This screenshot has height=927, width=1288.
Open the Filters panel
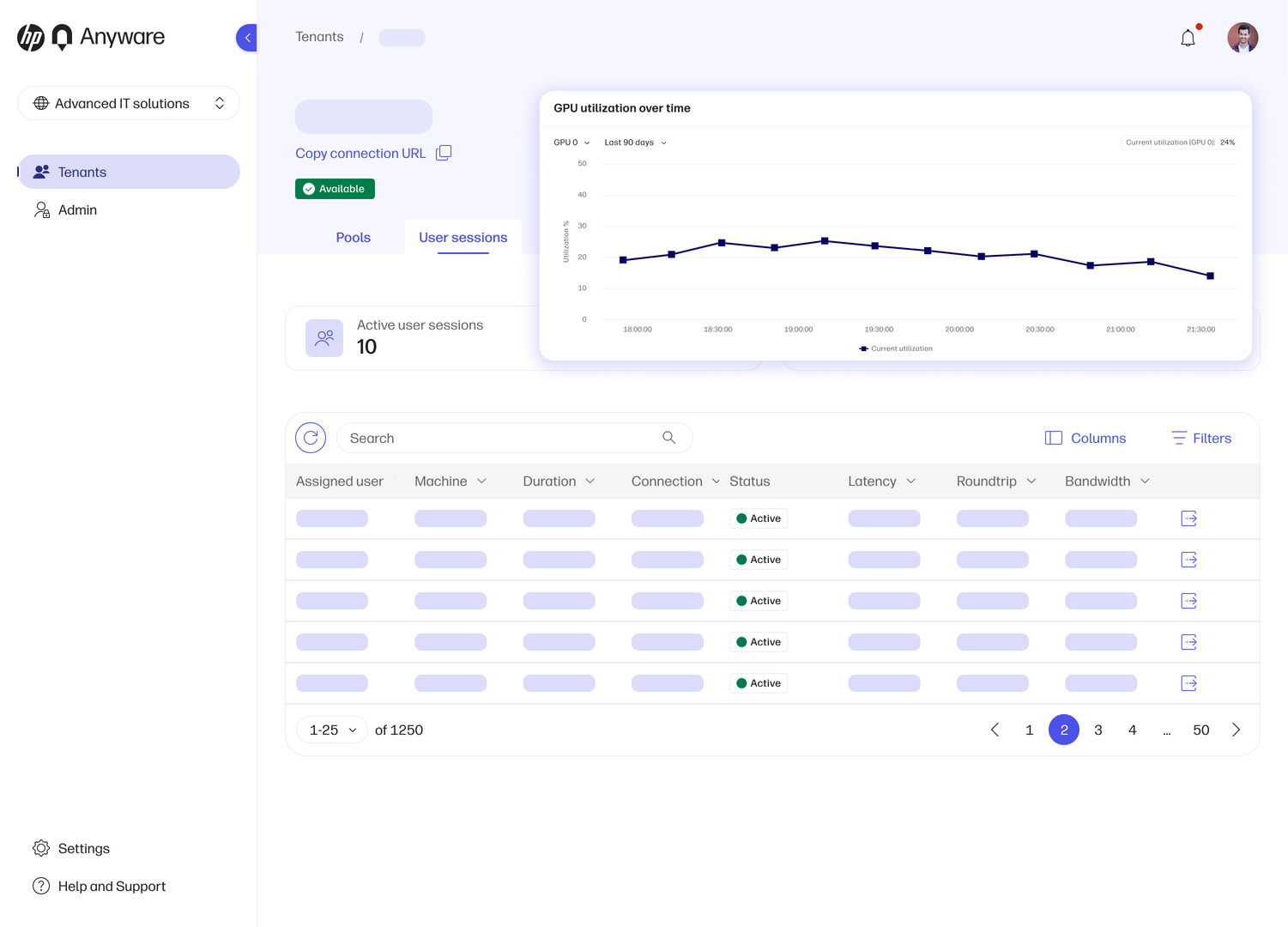(x=1201, y=438)
